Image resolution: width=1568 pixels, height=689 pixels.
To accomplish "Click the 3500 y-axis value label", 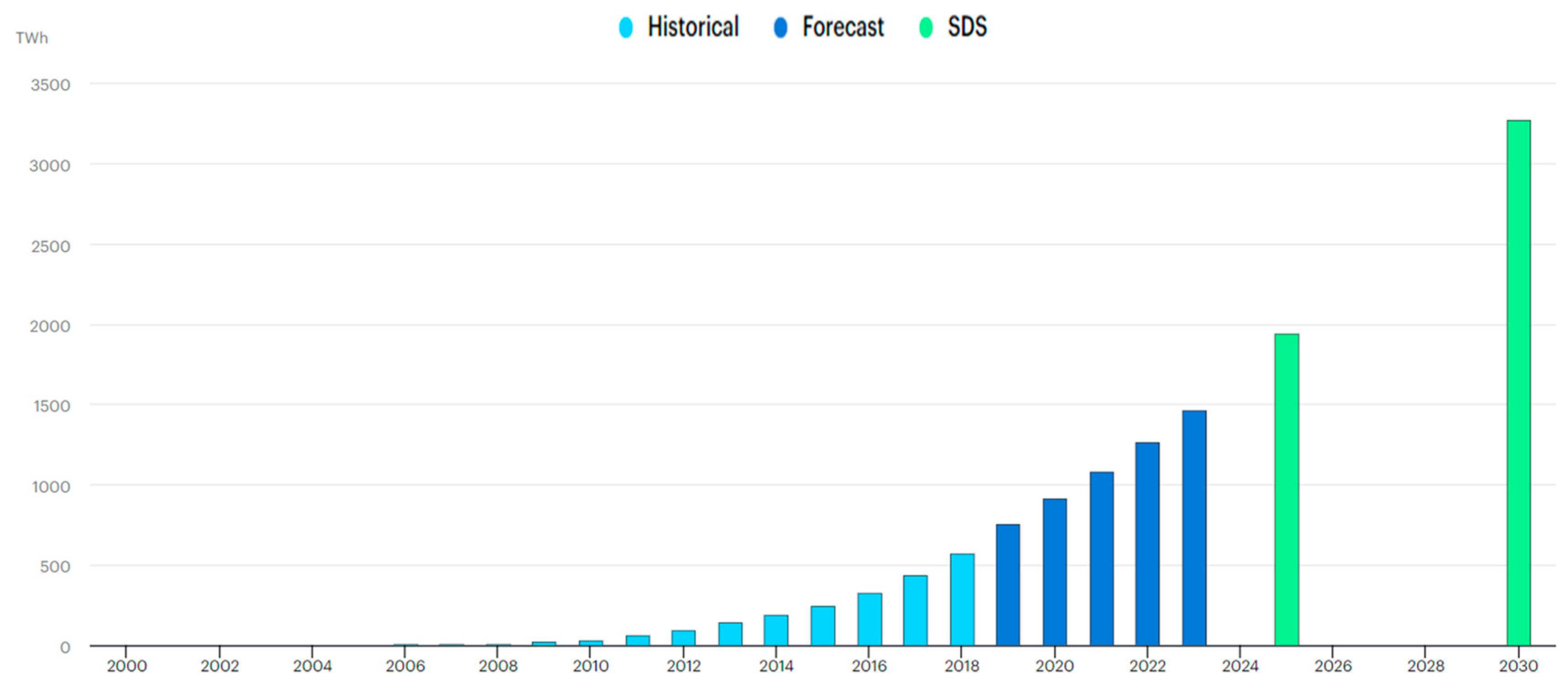I will (50, 85).
